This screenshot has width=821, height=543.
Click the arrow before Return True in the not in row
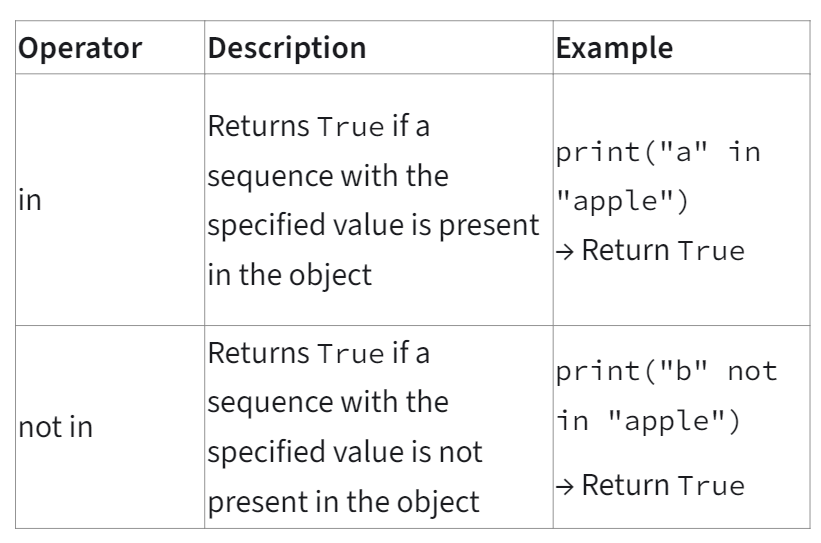pos(561,486)
